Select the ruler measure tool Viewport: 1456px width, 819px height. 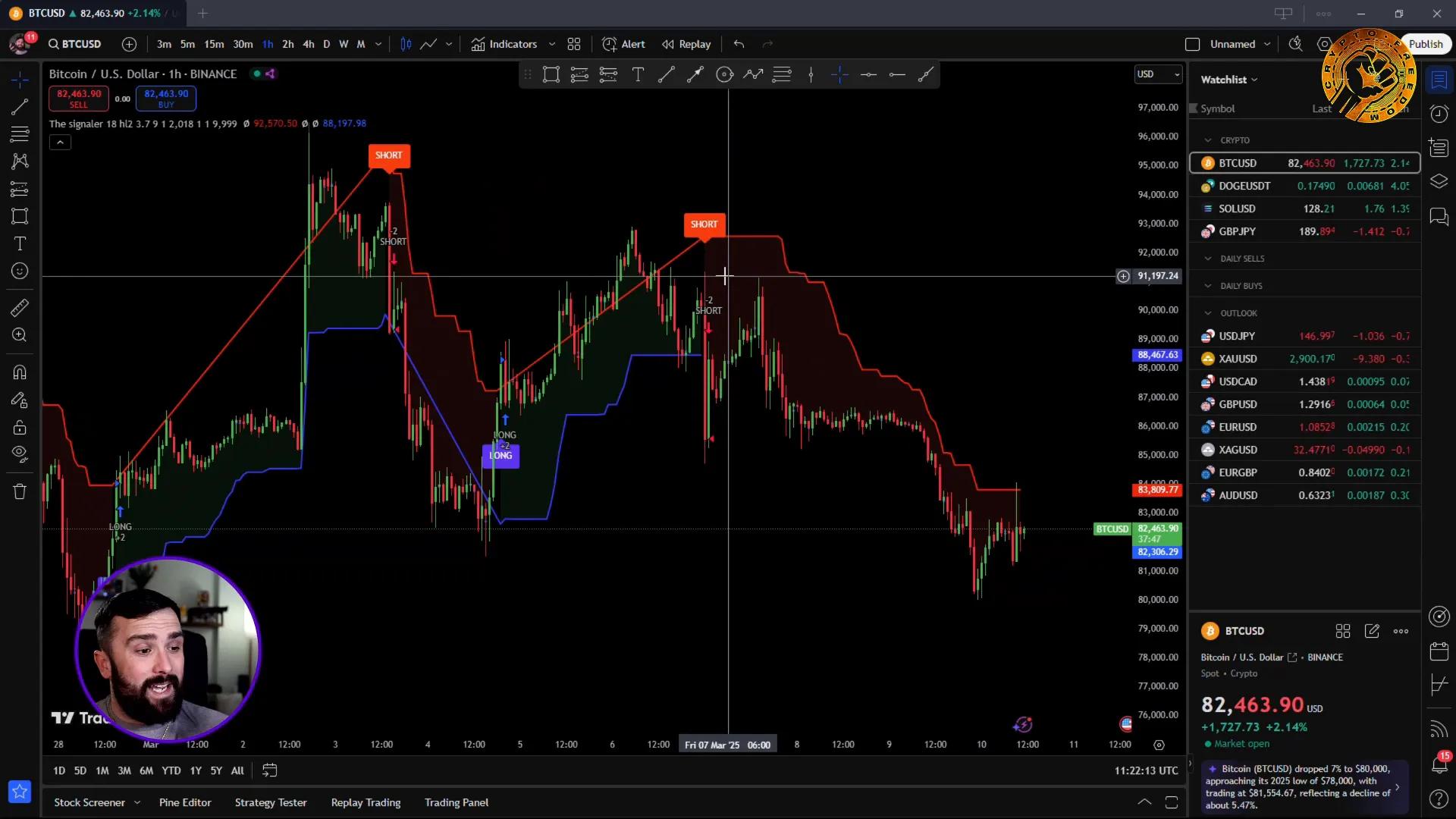point(20,308)
